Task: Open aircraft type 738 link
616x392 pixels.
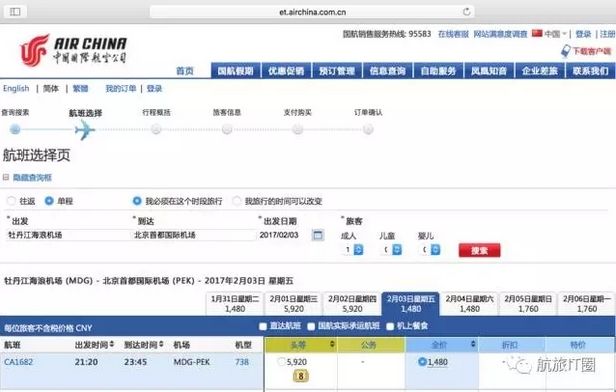Action: 242,362
